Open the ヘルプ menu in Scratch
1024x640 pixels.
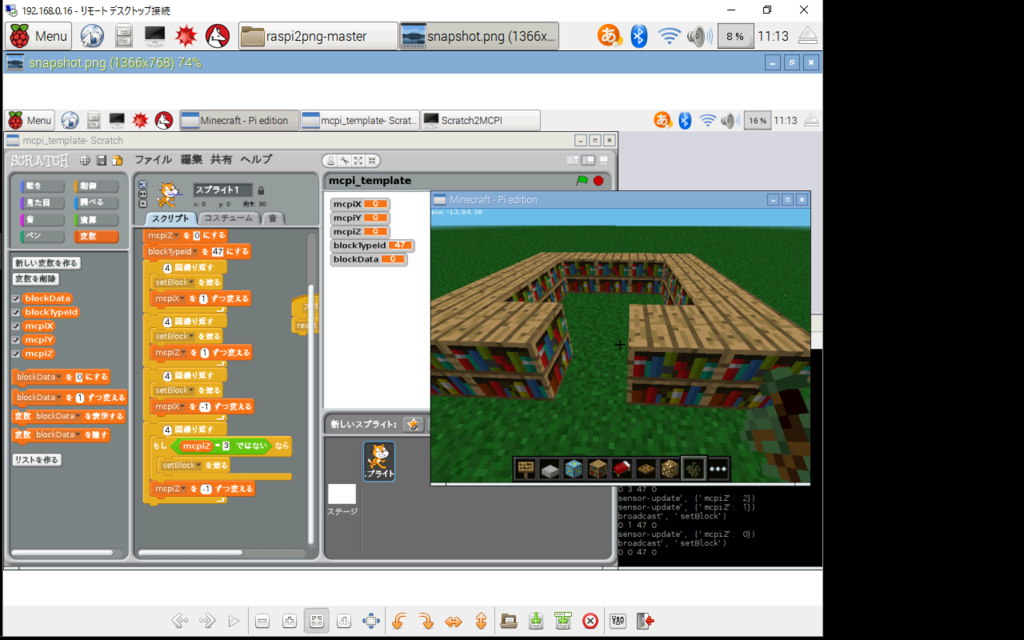coord(255,159)
